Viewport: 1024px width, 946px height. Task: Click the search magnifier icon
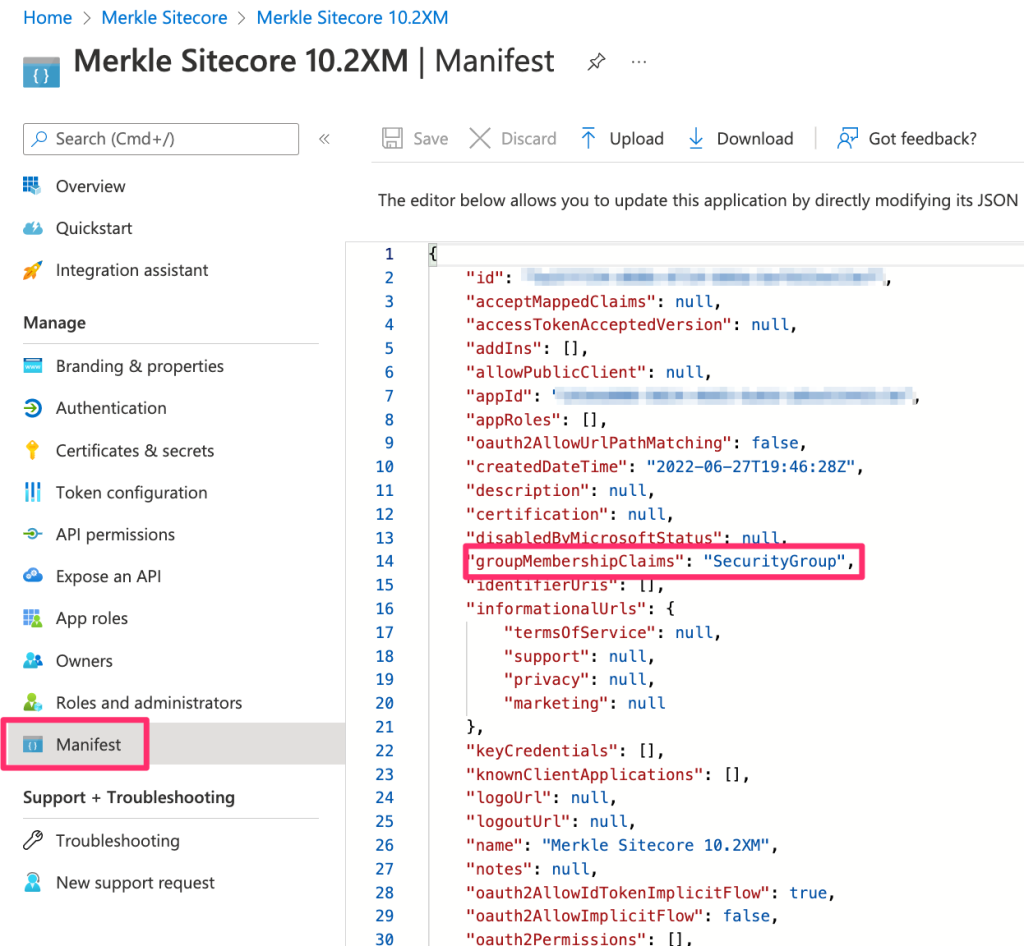click(40, 138)
